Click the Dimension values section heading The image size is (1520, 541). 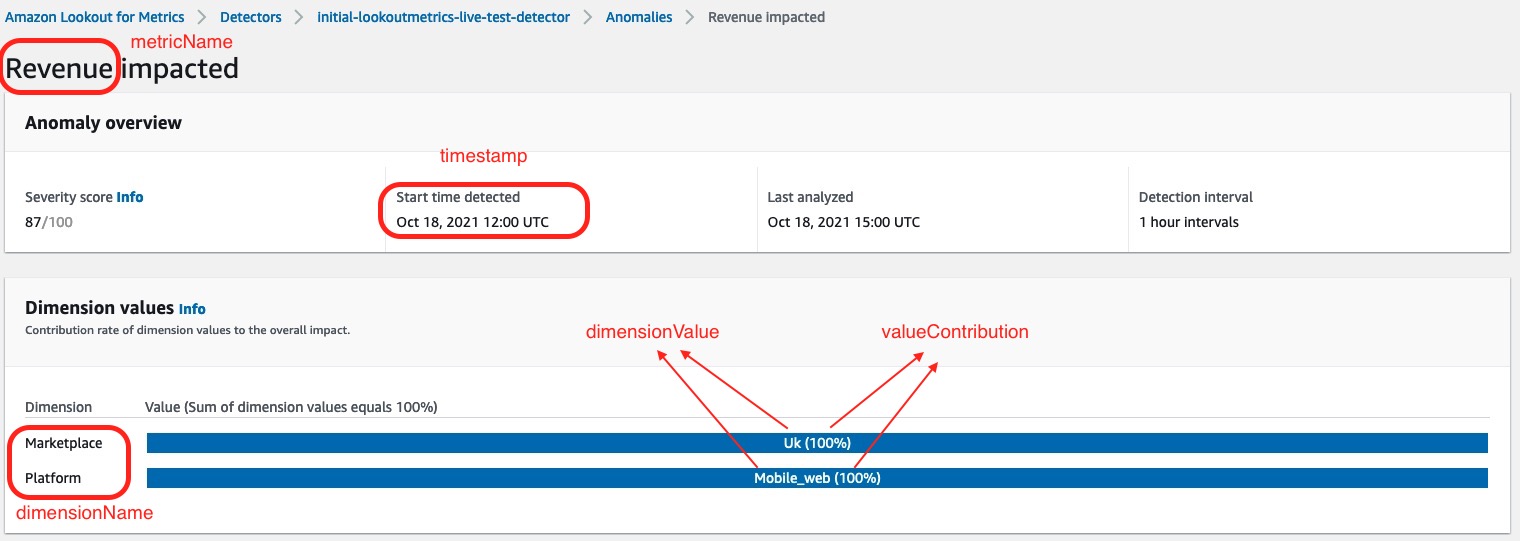point(100,308)
